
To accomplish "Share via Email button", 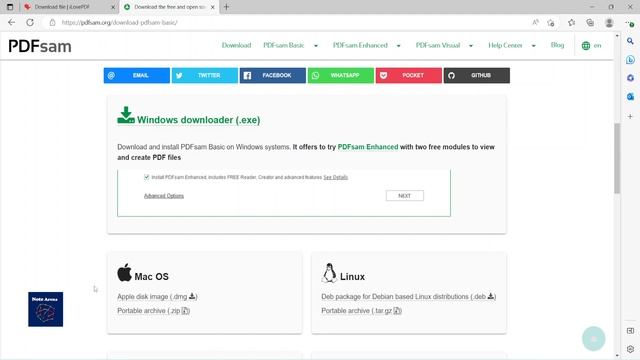I will pyautogui.click(x=137, y=76).
